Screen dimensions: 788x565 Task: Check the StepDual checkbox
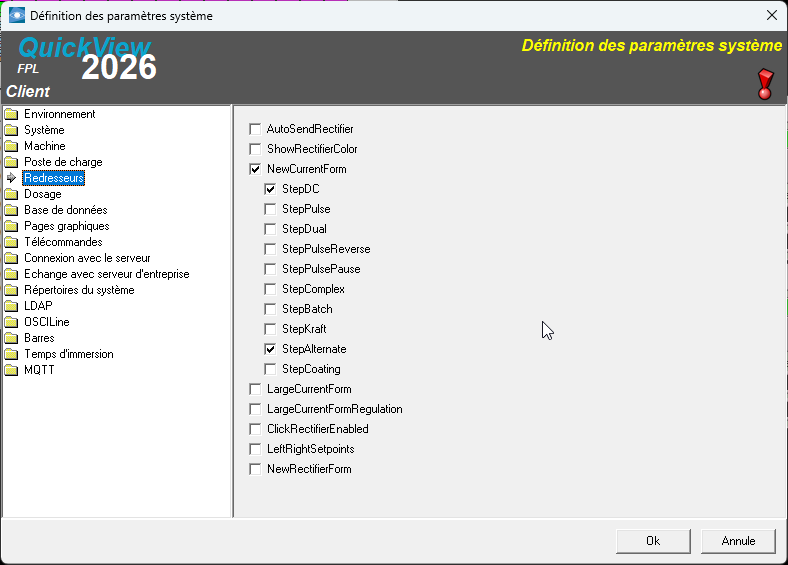270,229
